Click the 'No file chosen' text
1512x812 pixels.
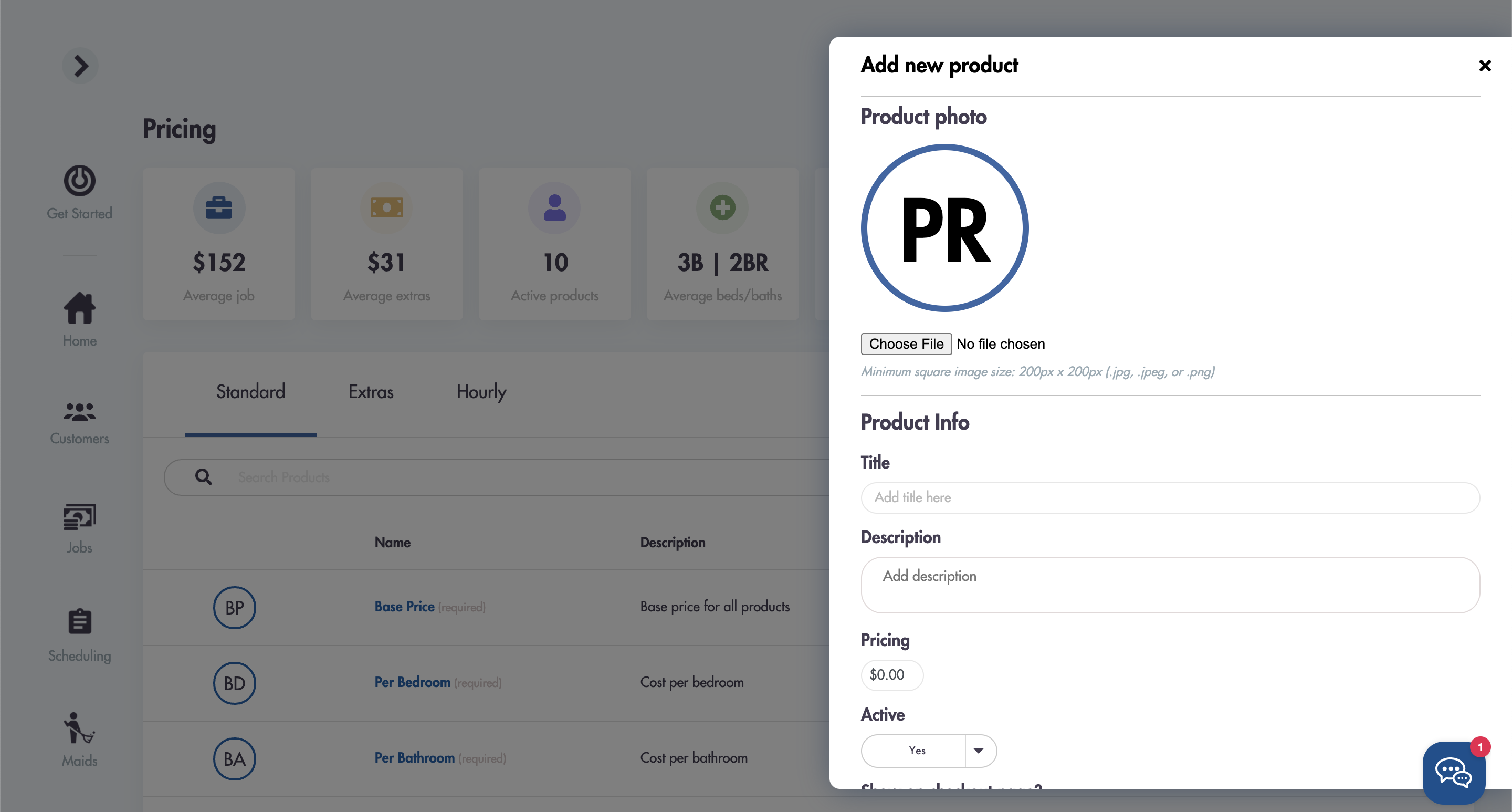coord(1000,344)
